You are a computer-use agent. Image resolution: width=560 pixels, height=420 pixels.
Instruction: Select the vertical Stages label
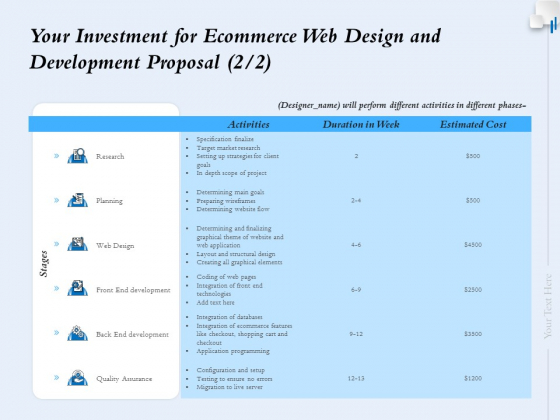pos(44,264)
